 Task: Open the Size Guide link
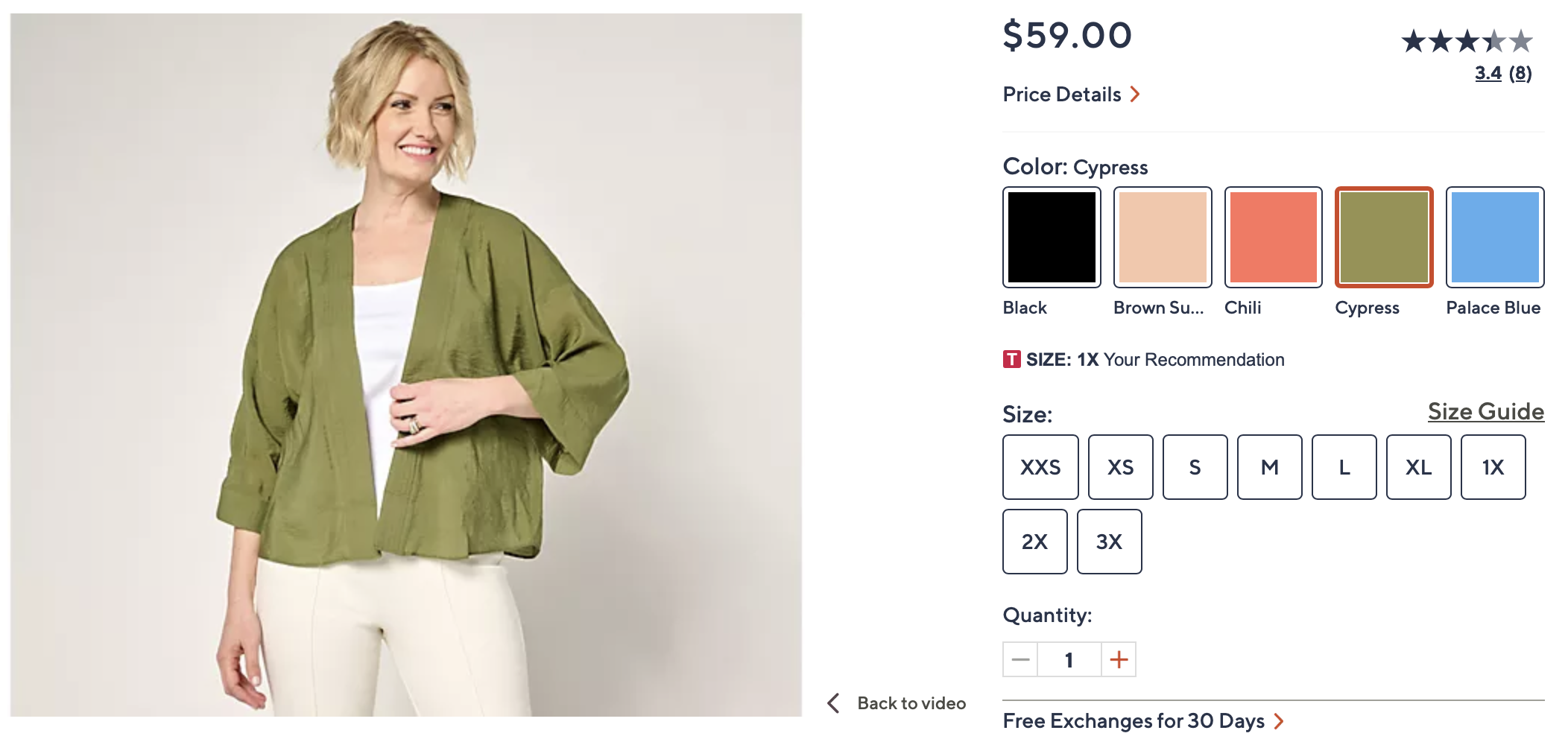[x=1485, y=411]
